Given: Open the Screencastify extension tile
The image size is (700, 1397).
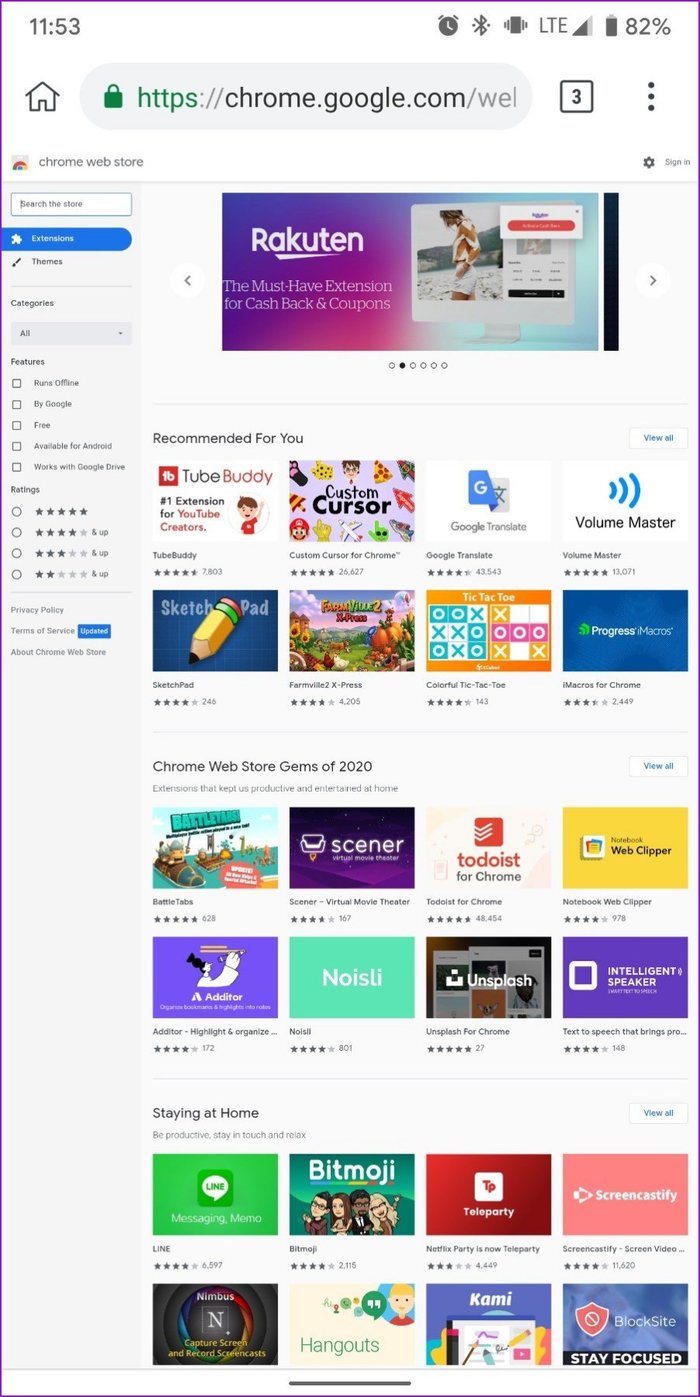Looking at the screenshot, I should [625, 1194].
